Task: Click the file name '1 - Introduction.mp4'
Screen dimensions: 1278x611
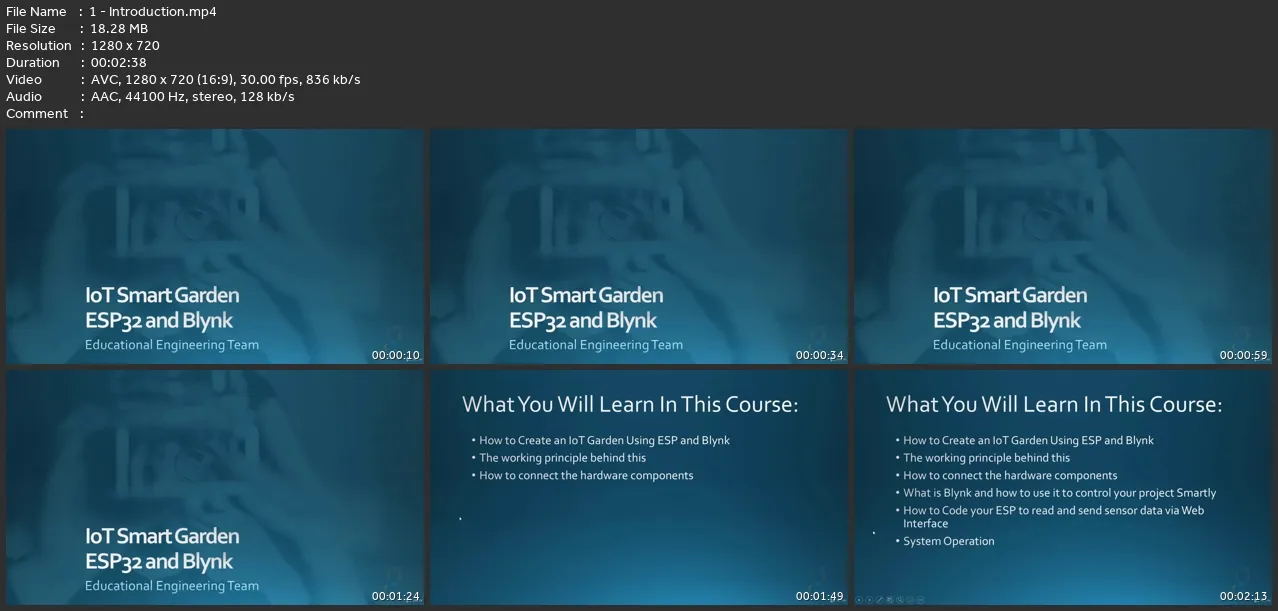Action: click(x=153, y=12)
